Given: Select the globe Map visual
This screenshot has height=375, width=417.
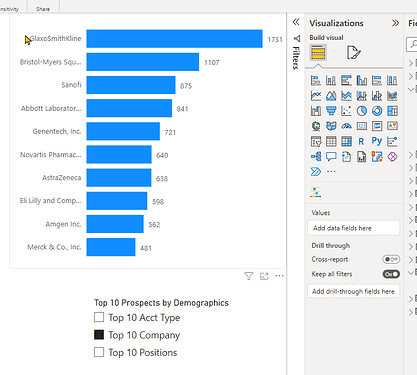Looking at the screenshot, I should (x=316, y=126).
